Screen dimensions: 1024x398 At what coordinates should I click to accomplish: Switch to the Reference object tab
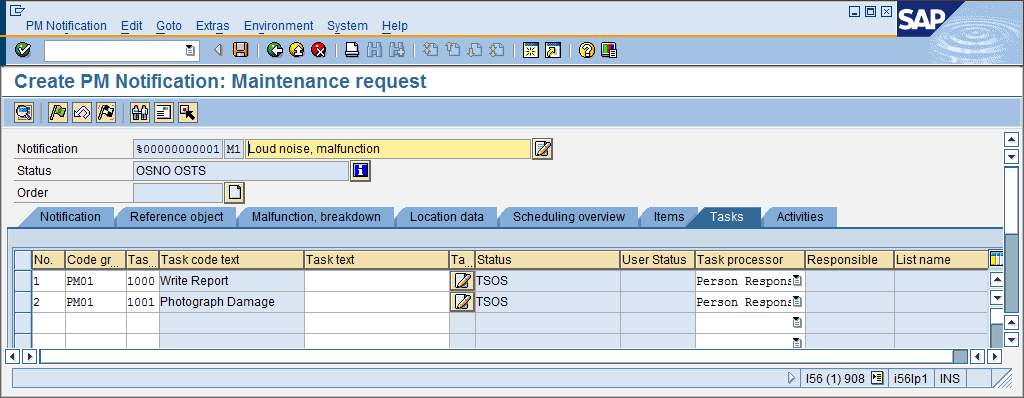(176, 217)
